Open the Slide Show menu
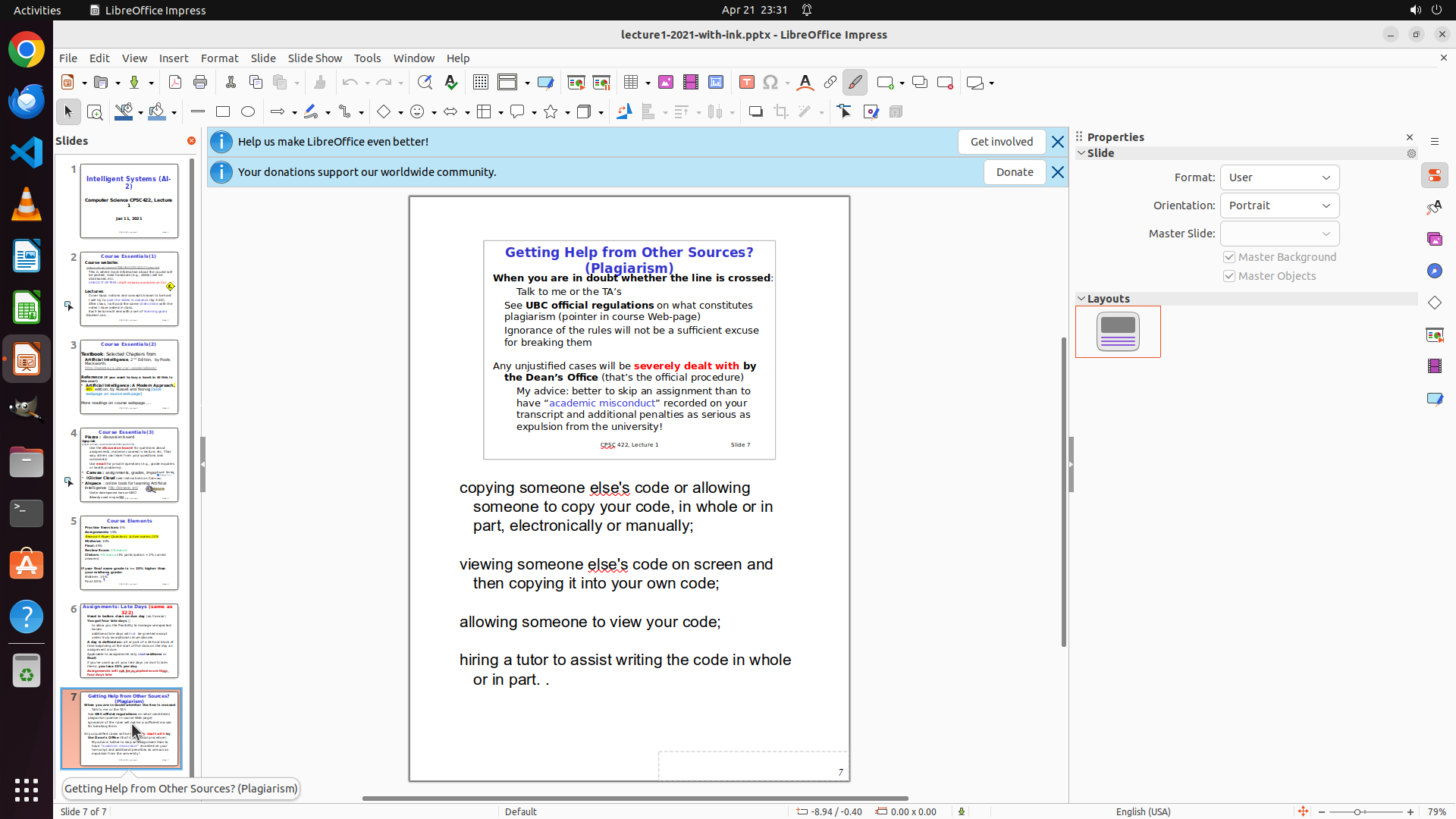This screenshot has height=819, width=1456. (x=315, y=58)
